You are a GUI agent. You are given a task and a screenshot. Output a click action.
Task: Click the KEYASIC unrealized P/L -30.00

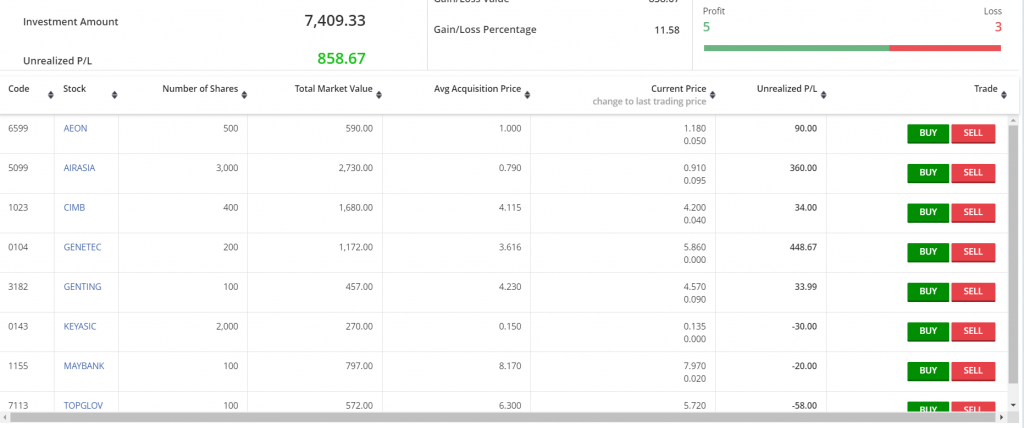[804, 326]
